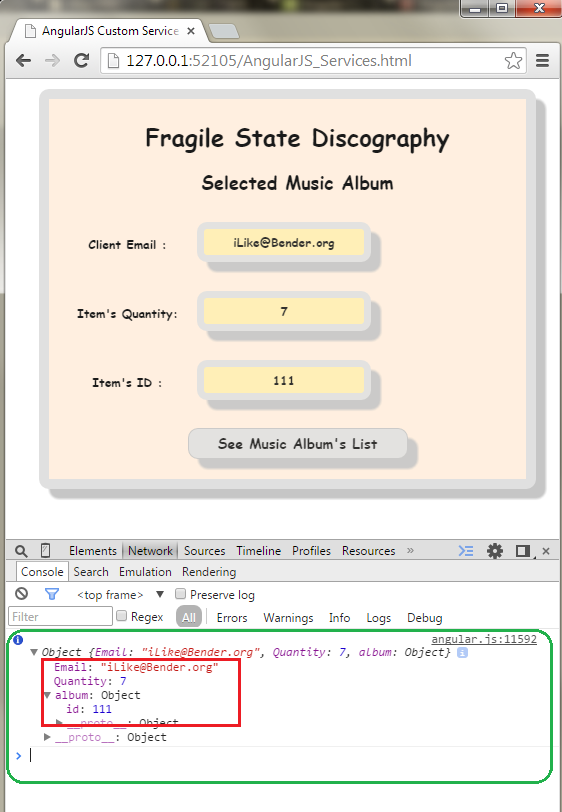Click the object info badge icon
The image size is (562, 812).
click(463, 652)
